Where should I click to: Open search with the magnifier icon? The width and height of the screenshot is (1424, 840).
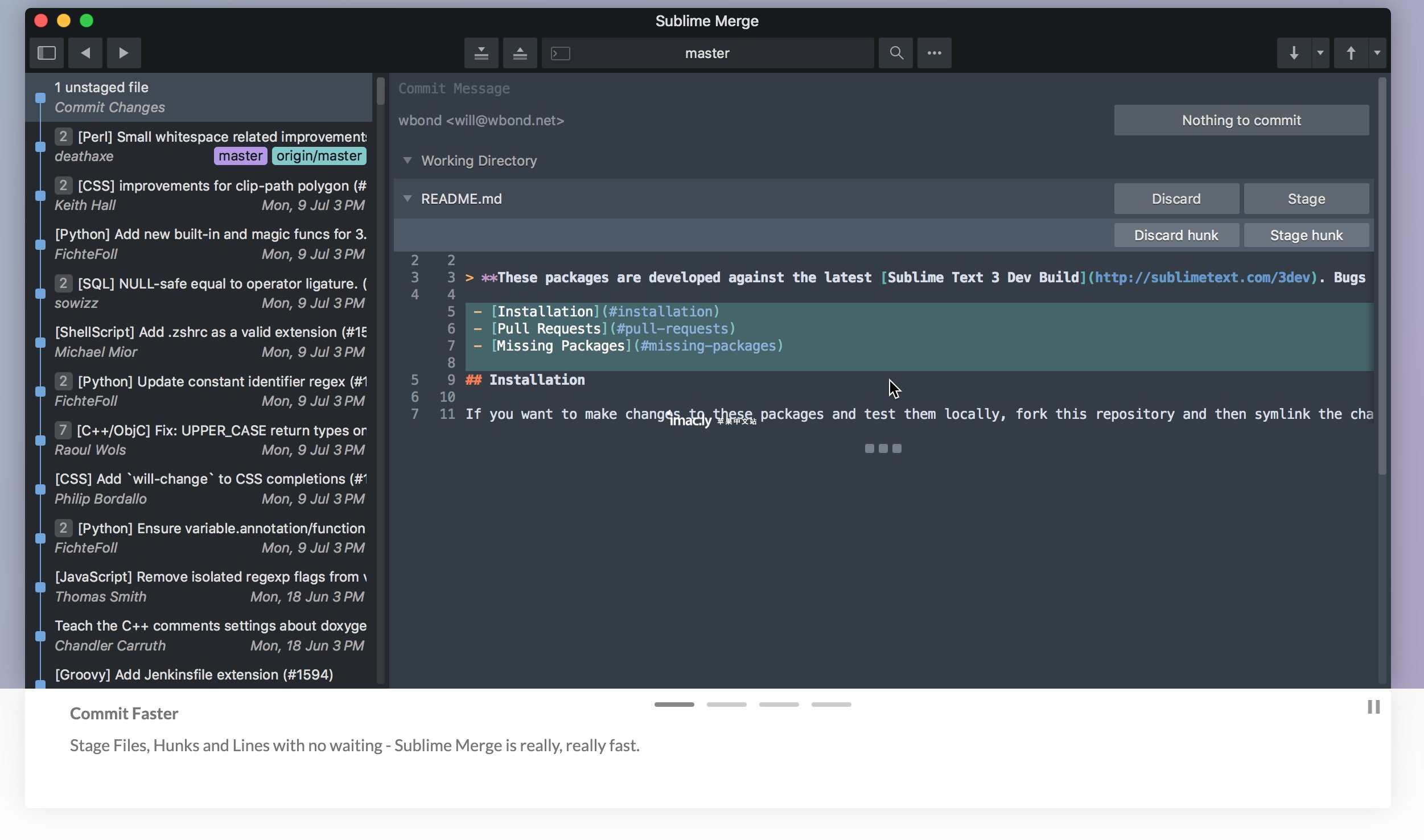(896, 53)
